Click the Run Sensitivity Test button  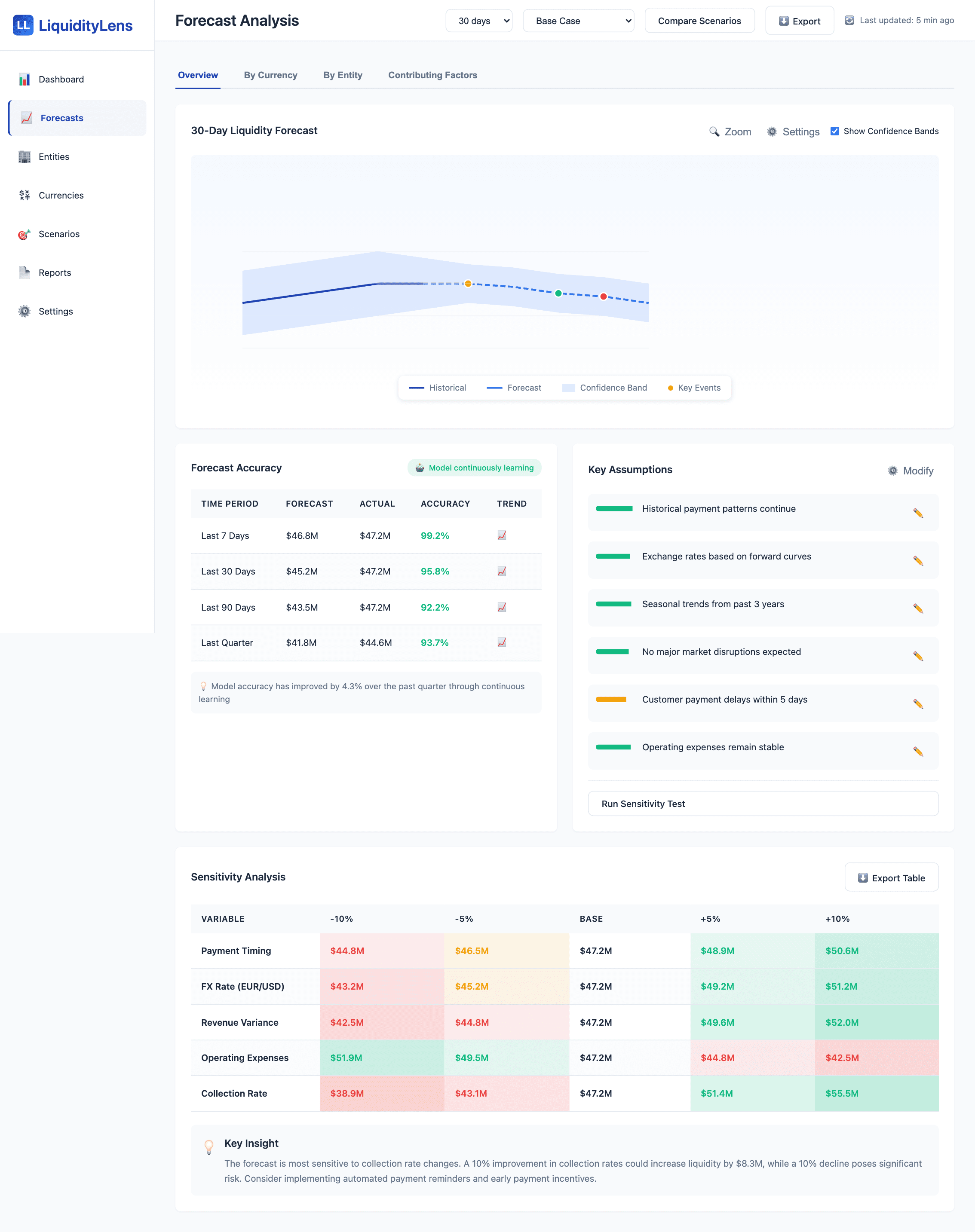click(x=763, y=804)
